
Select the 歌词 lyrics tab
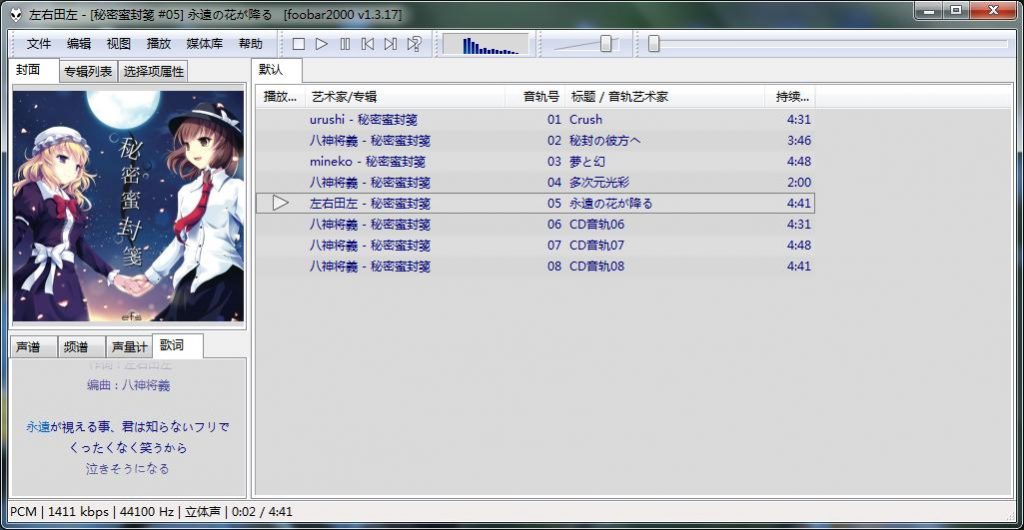(177, 345)
